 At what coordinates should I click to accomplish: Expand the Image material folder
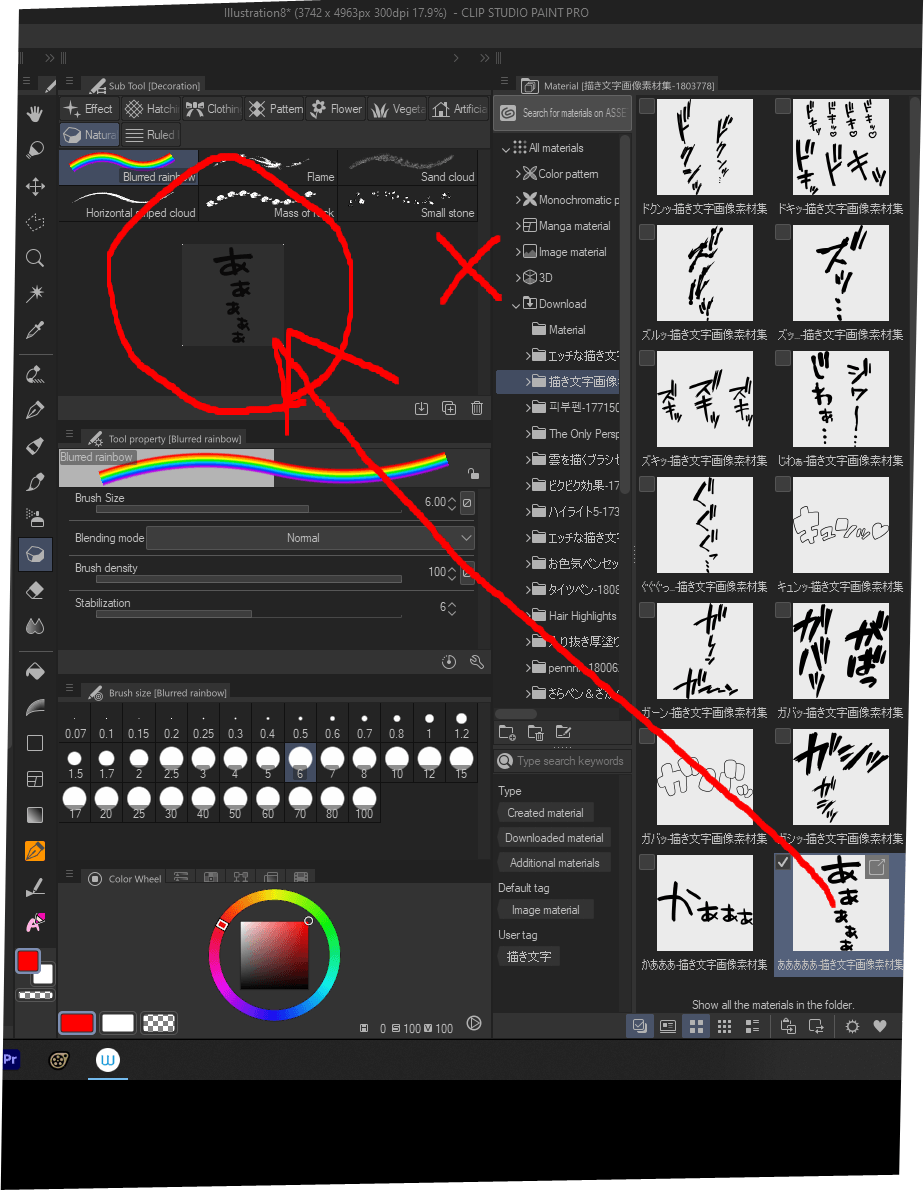click(518, 251)
